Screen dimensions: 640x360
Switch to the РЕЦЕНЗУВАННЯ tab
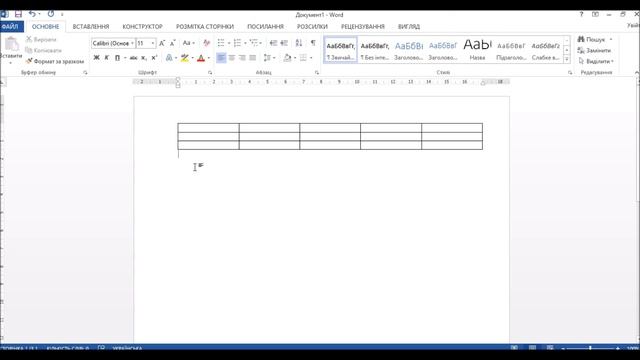pyautogui.click(x=363, y=27)
